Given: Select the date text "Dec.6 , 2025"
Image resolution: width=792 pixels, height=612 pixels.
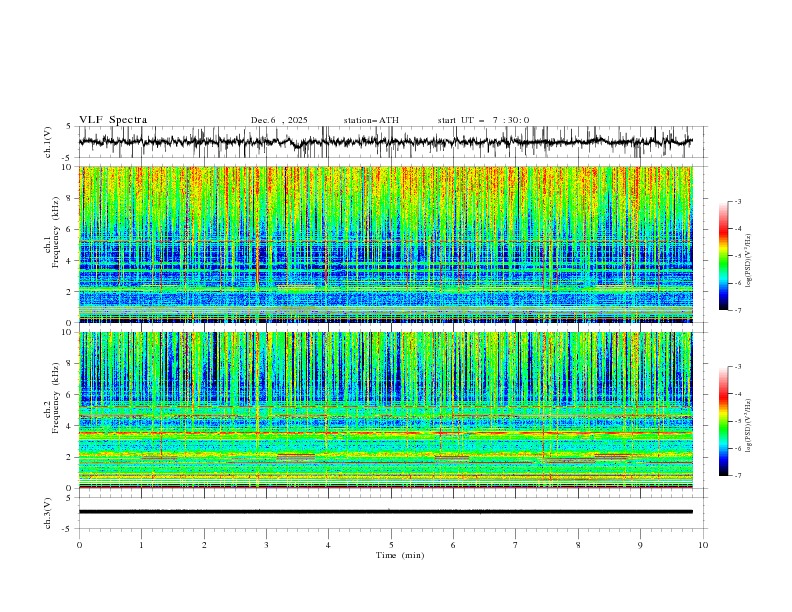Looking at the screenshot, I should (x=279, y=120).
